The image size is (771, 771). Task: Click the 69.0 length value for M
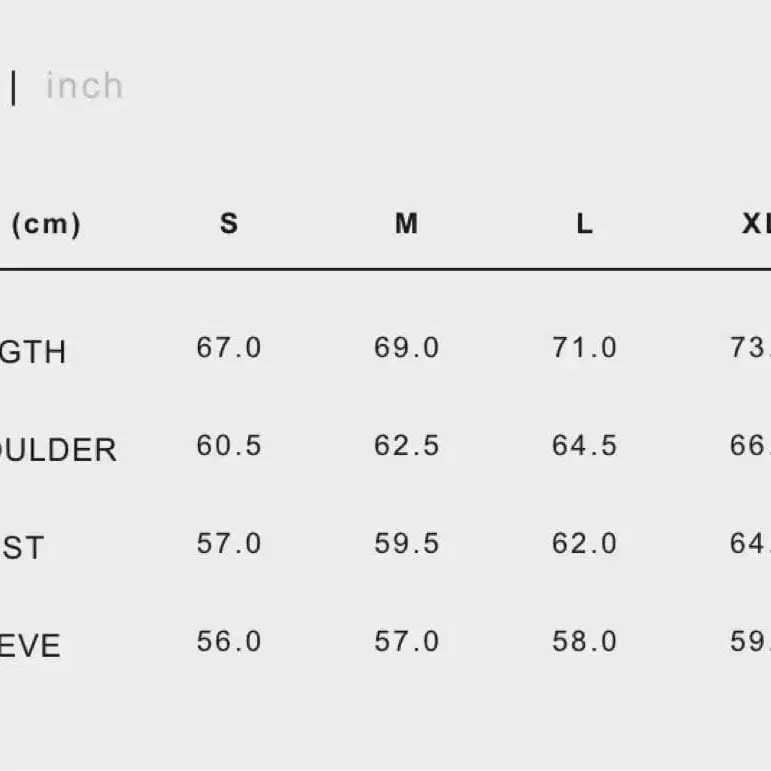(407, 348)
